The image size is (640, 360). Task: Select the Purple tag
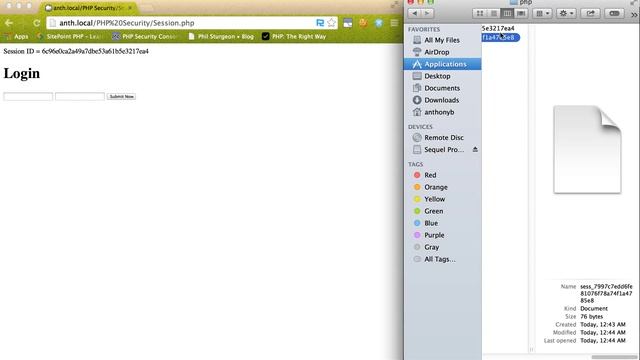[442, 235]
